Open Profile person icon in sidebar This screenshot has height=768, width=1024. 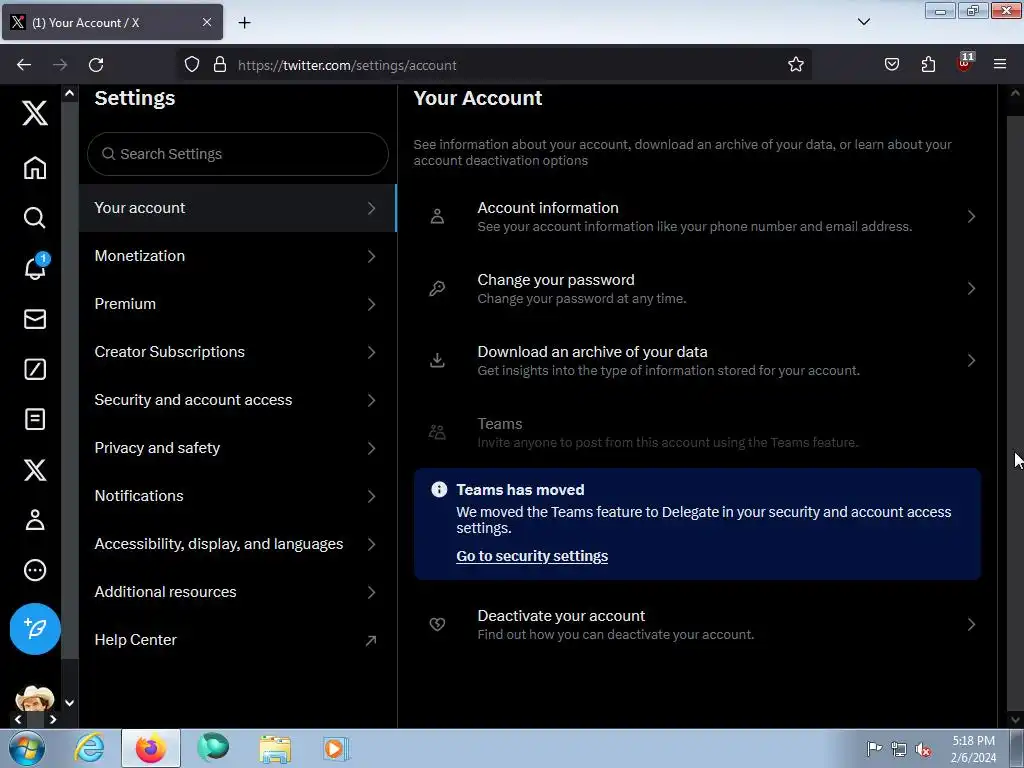pyautogui.click(x=35, y=520)
